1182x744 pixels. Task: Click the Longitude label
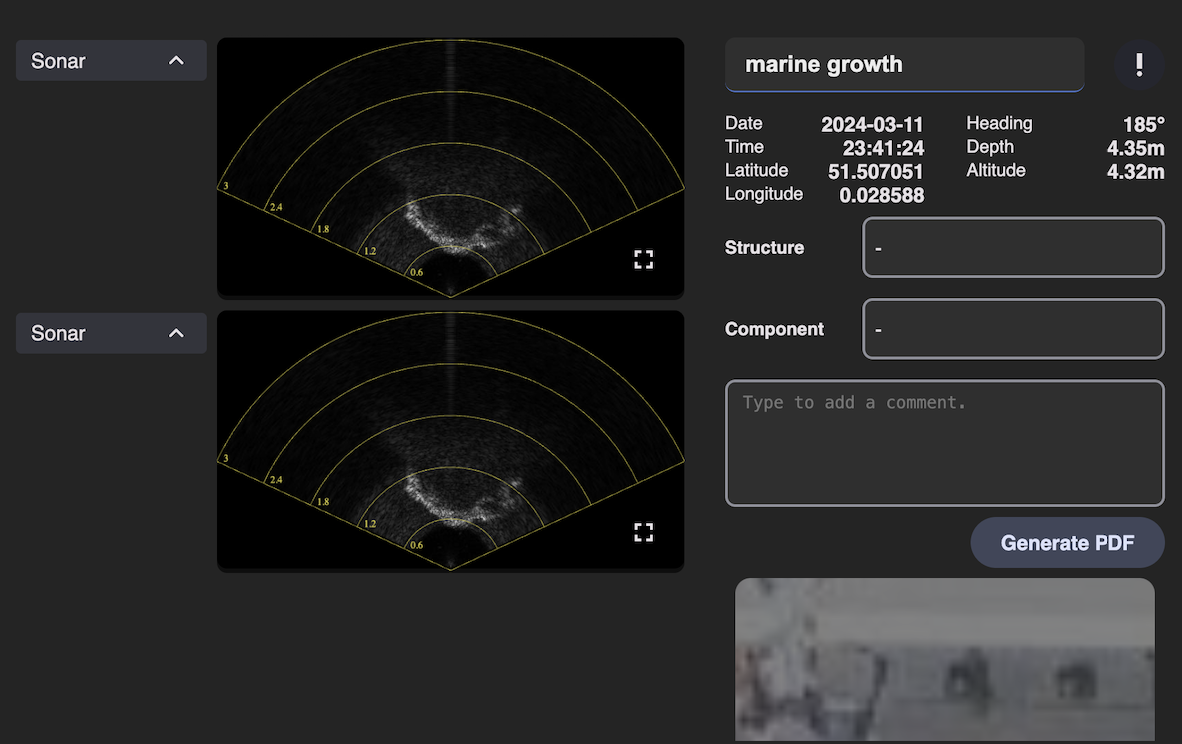point(764,194)
